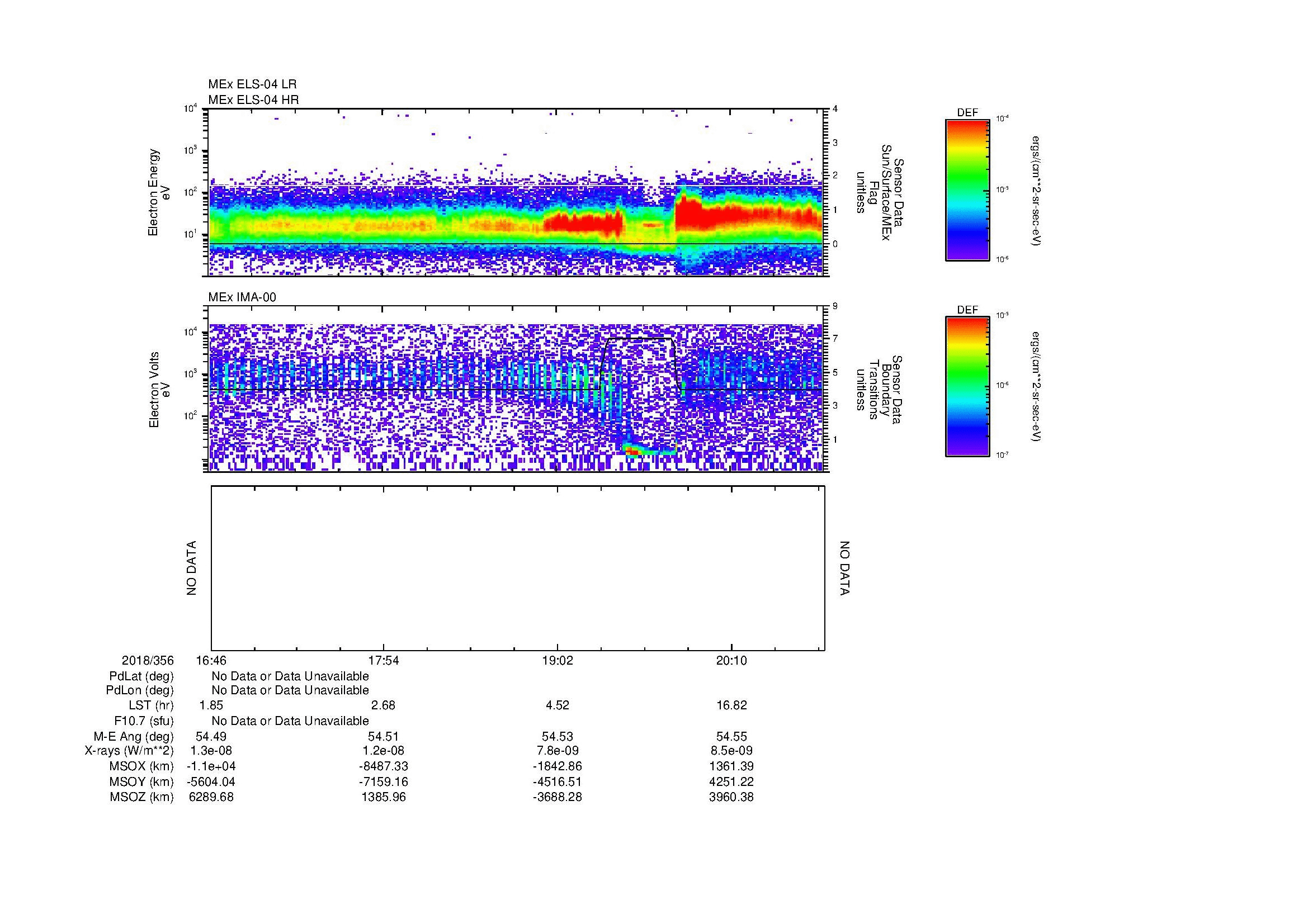Click the 'LST (hr)' row label
1308x924 pixels.
click(151, 705)
